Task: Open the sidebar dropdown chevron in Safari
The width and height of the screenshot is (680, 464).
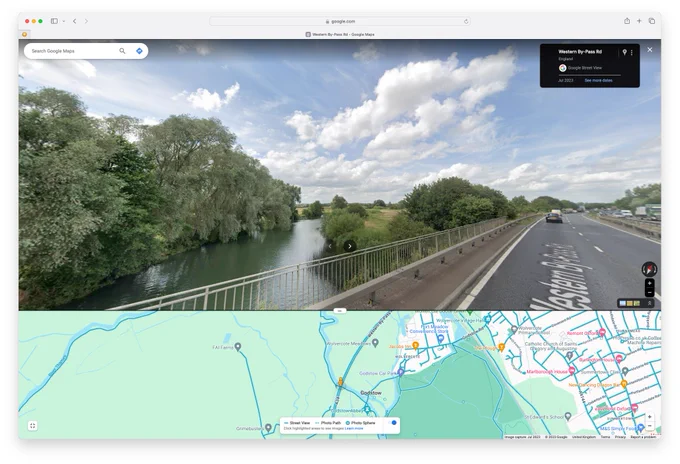Action: [64, 21]
